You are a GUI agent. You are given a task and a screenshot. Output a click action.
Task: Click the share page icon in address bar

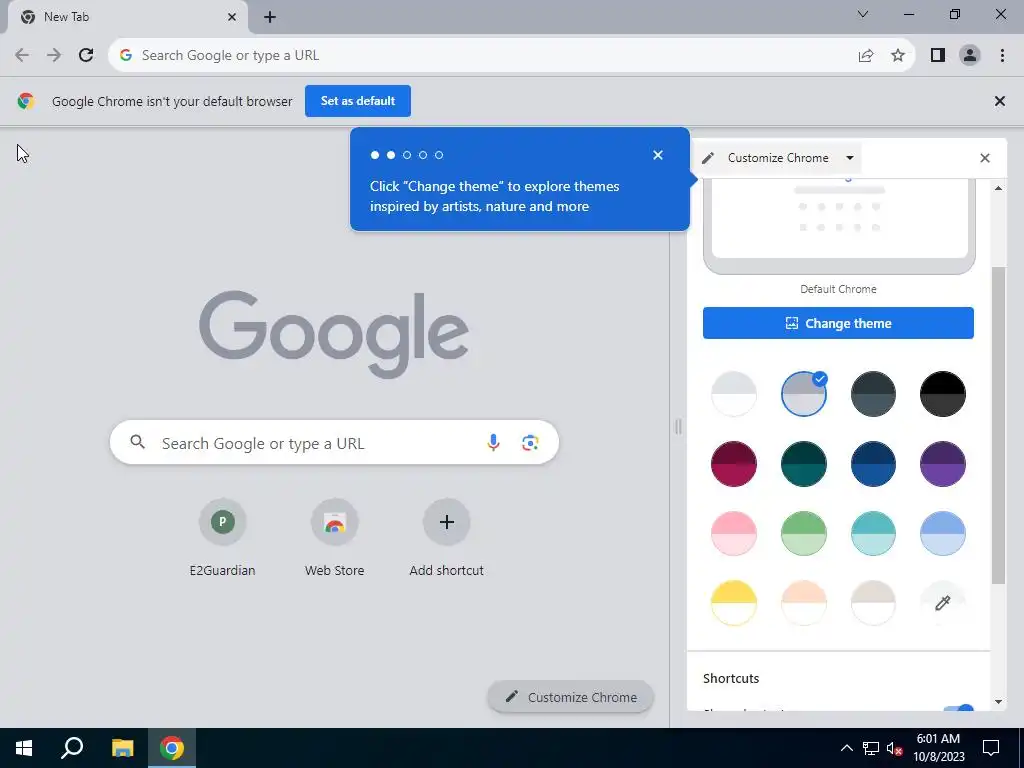tap(866, 56)
